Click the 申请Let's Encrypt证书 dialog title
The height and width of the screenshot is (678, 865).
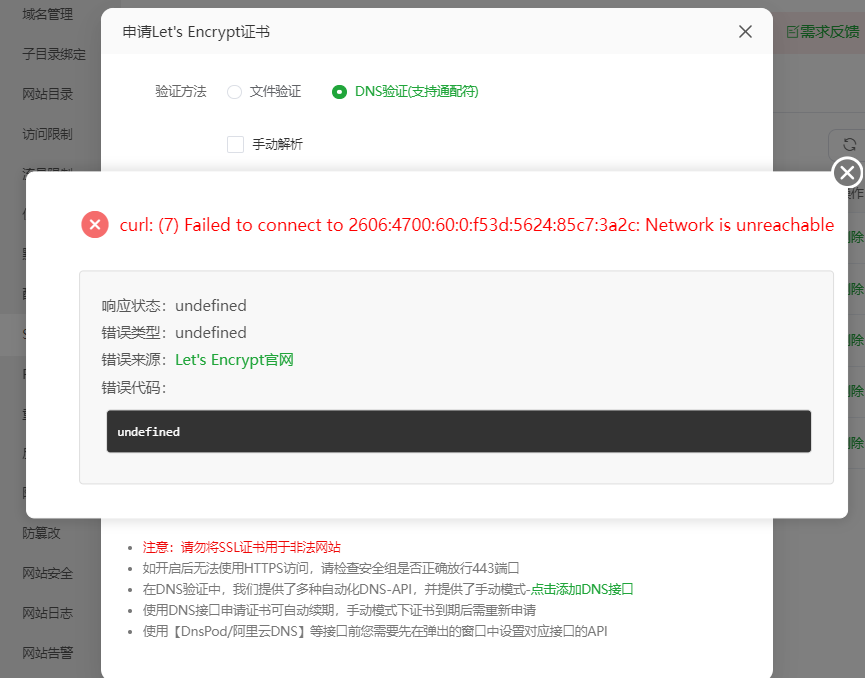coord(196,32)
